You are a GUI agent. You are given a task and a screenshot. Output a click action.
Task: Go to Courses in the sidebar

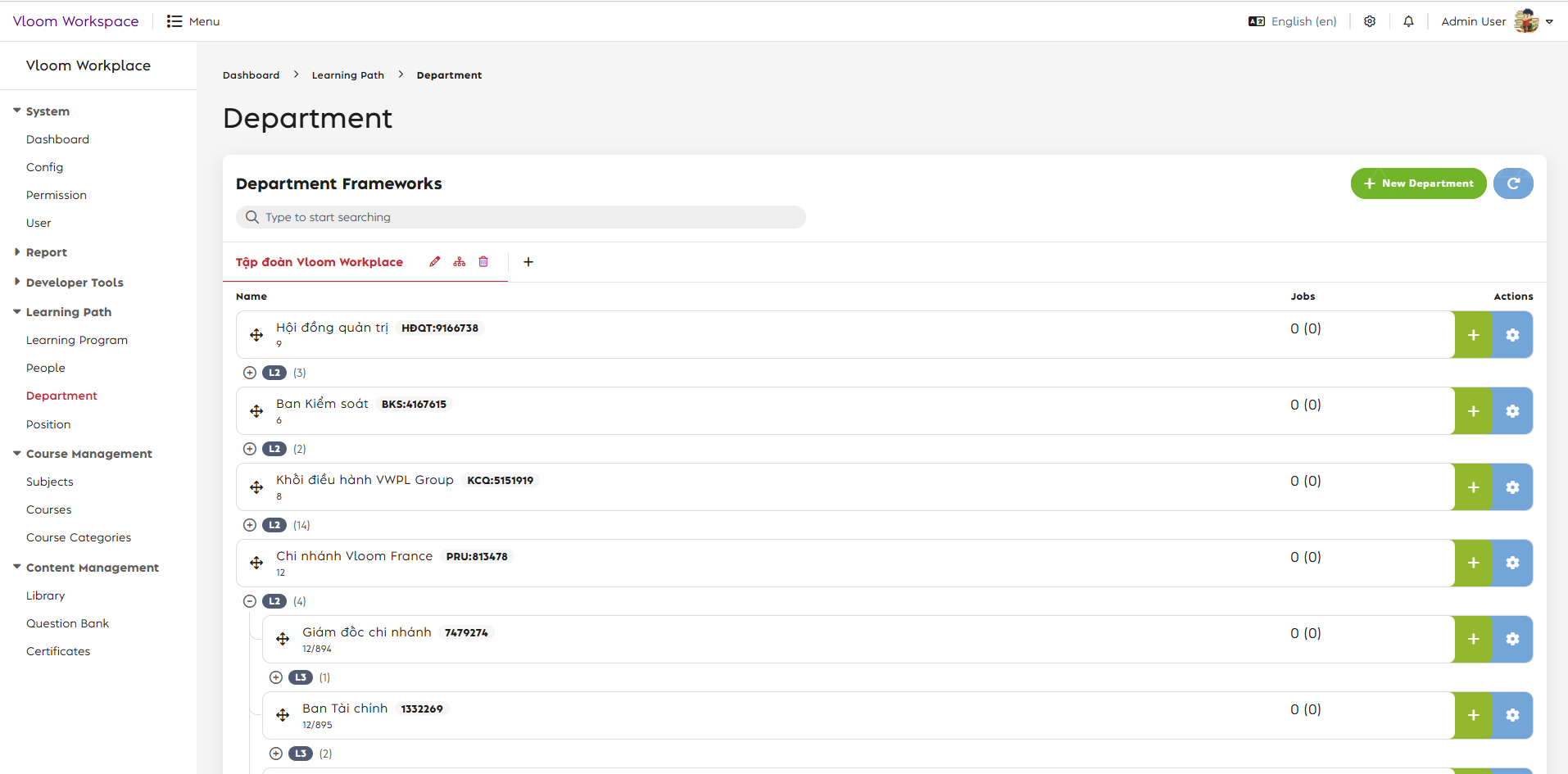click(x=49, y=509)
